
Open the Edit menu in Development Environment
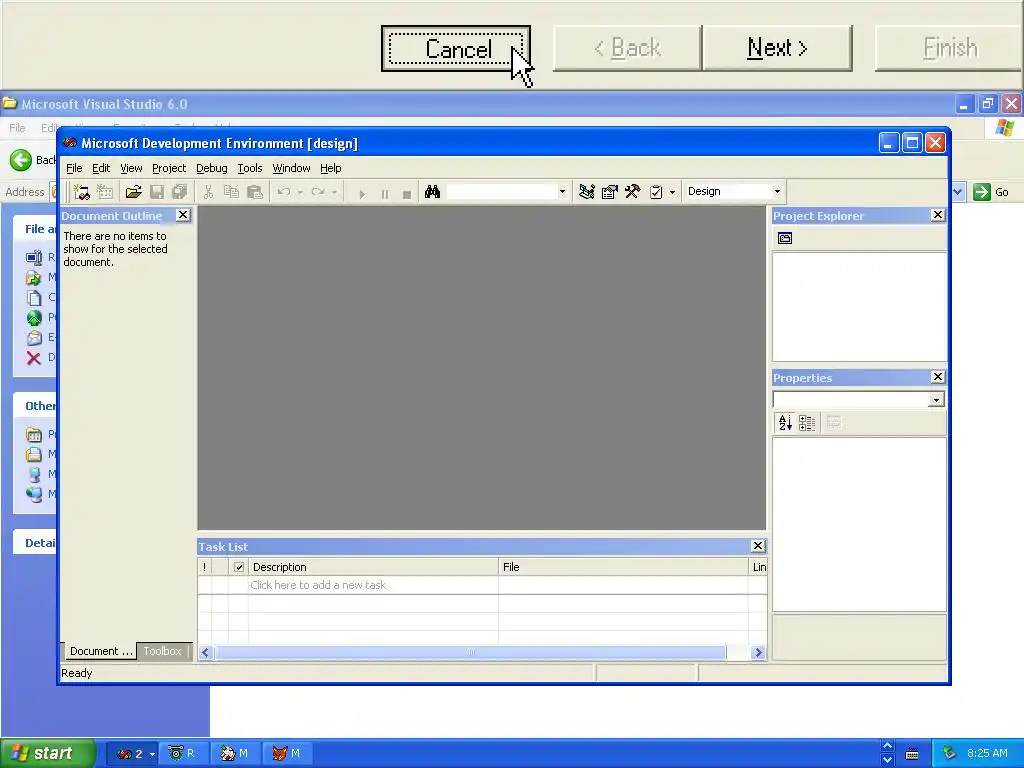pos(101,168)
